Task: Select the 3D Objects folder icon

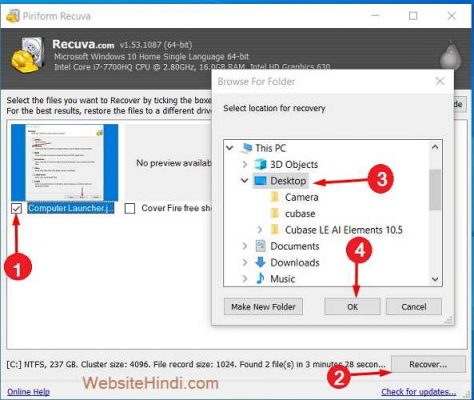Action: [260, 164]
